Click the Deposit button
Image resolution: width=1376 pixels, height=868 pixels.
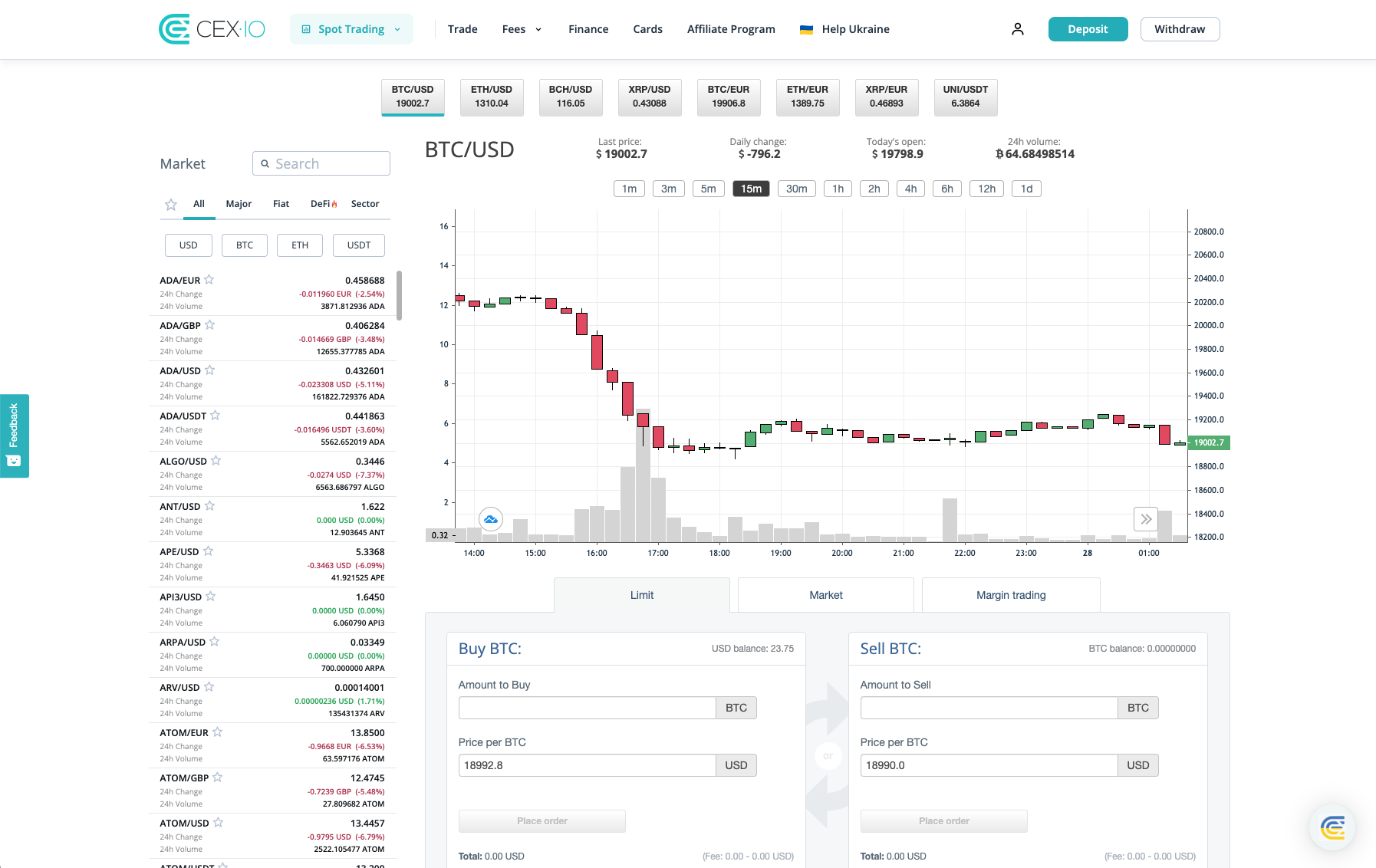pyautogui.click(x=1088, y=29)
